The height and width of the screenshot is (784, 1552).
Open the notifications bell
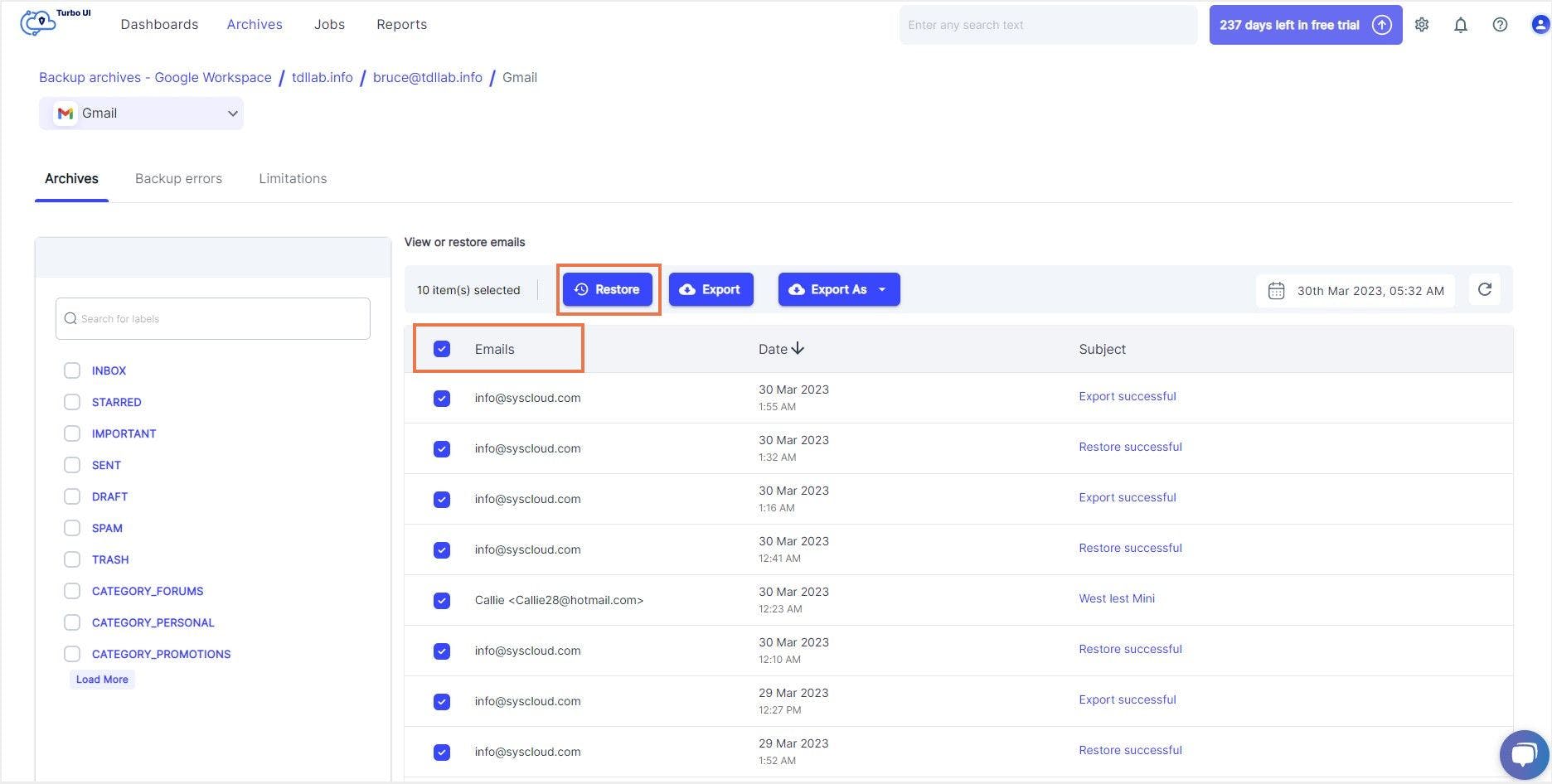[x=1461, y=25]
